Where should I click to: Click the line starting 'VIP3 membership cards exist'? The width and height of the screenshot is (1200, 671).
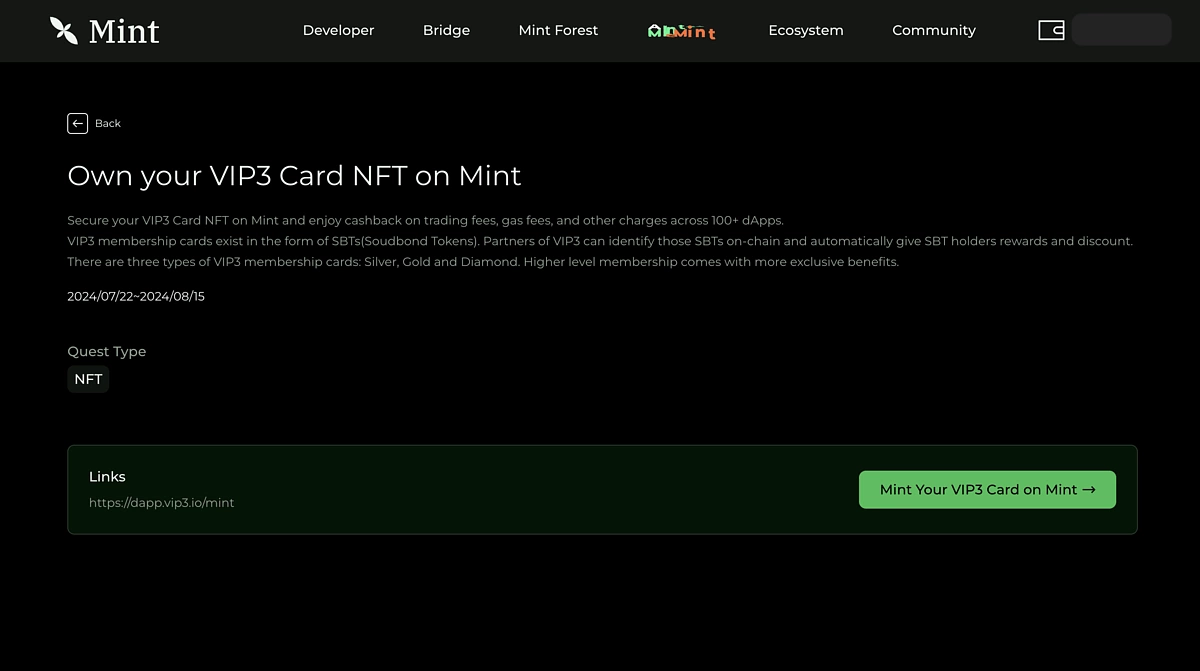600,241
